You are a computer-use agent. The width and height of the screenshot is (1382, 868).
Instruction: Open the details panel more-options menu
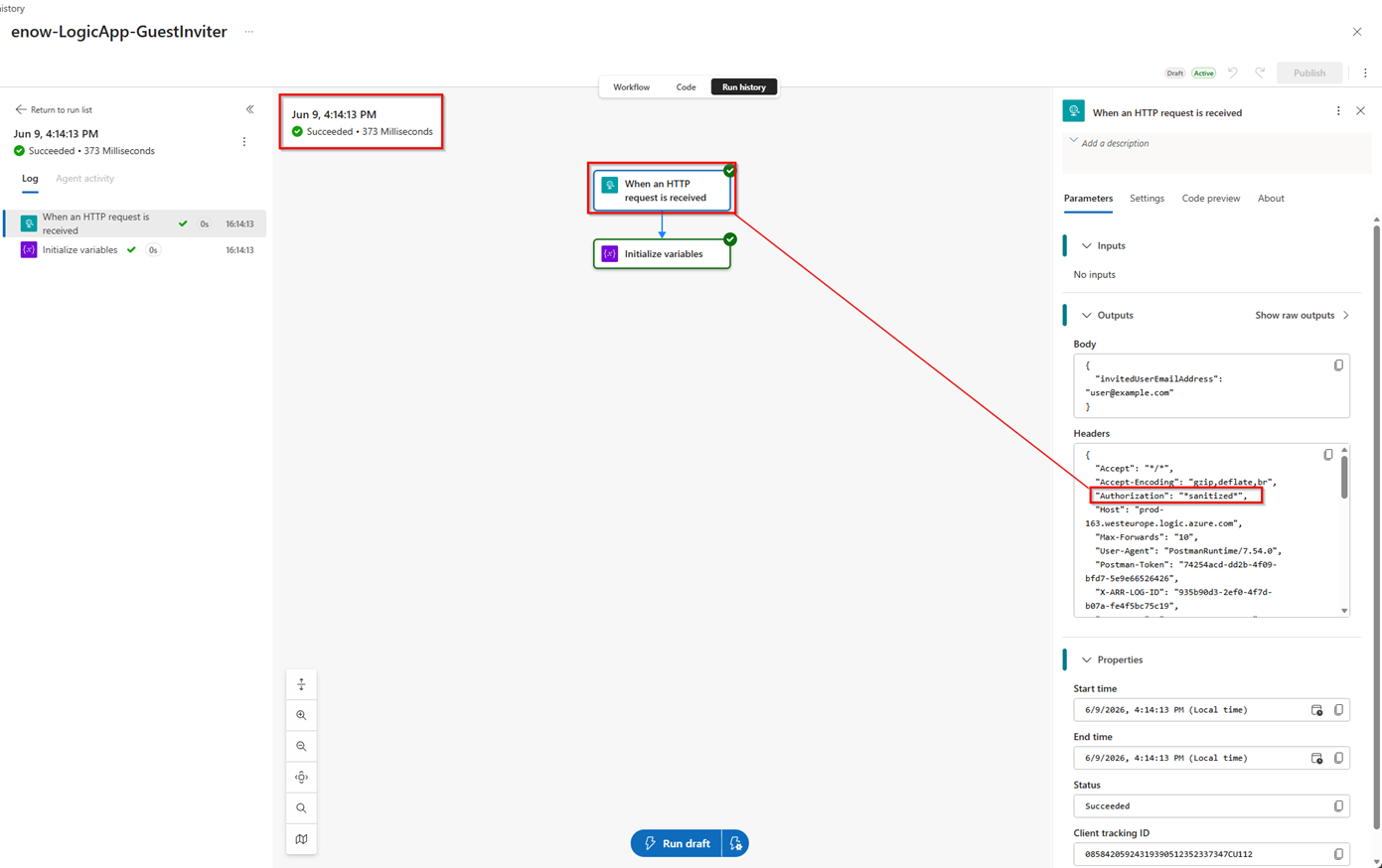pyautogui.click(x=1338, y=111)
